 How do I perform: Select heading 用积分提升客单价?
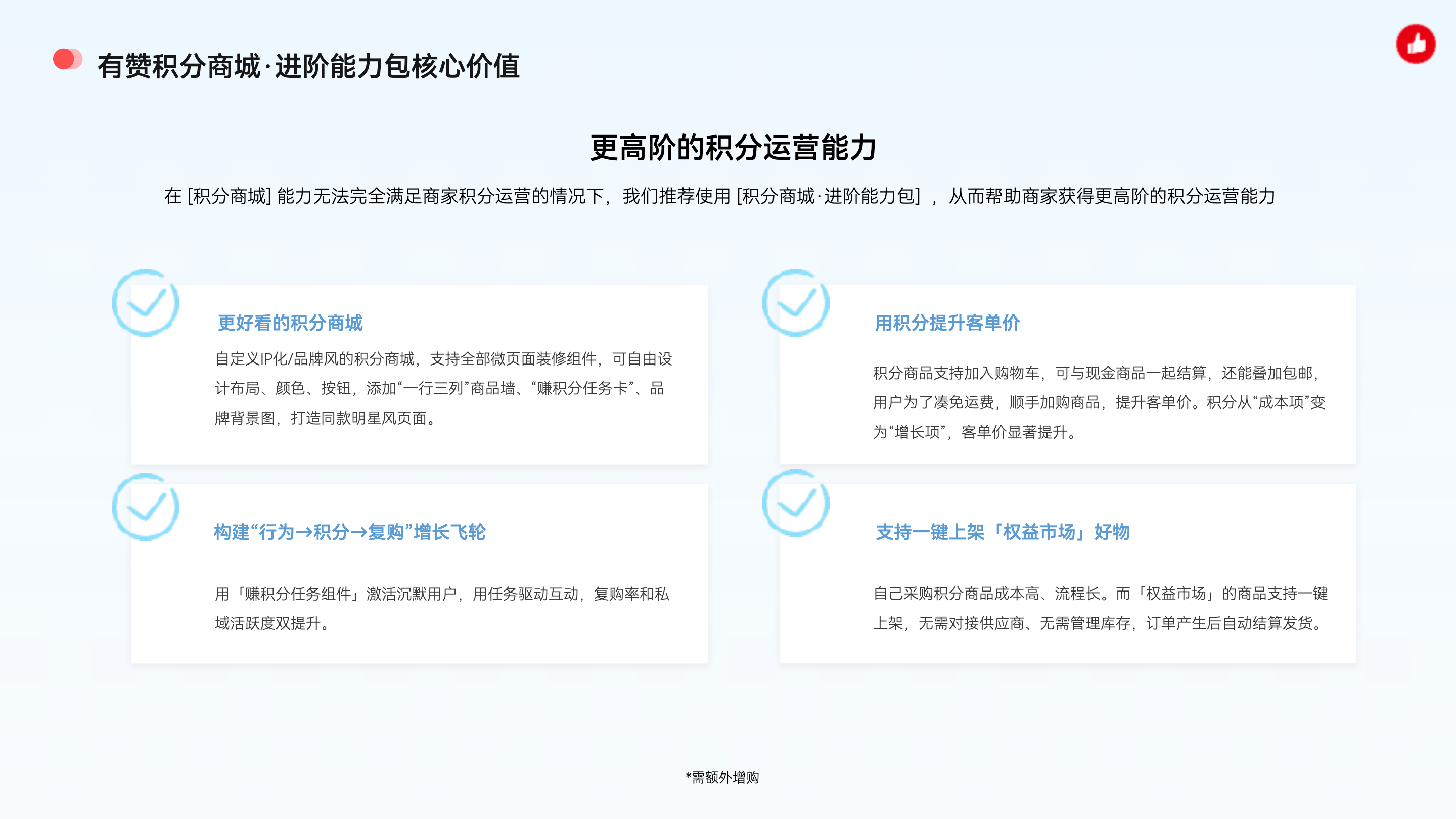[947, 323]
